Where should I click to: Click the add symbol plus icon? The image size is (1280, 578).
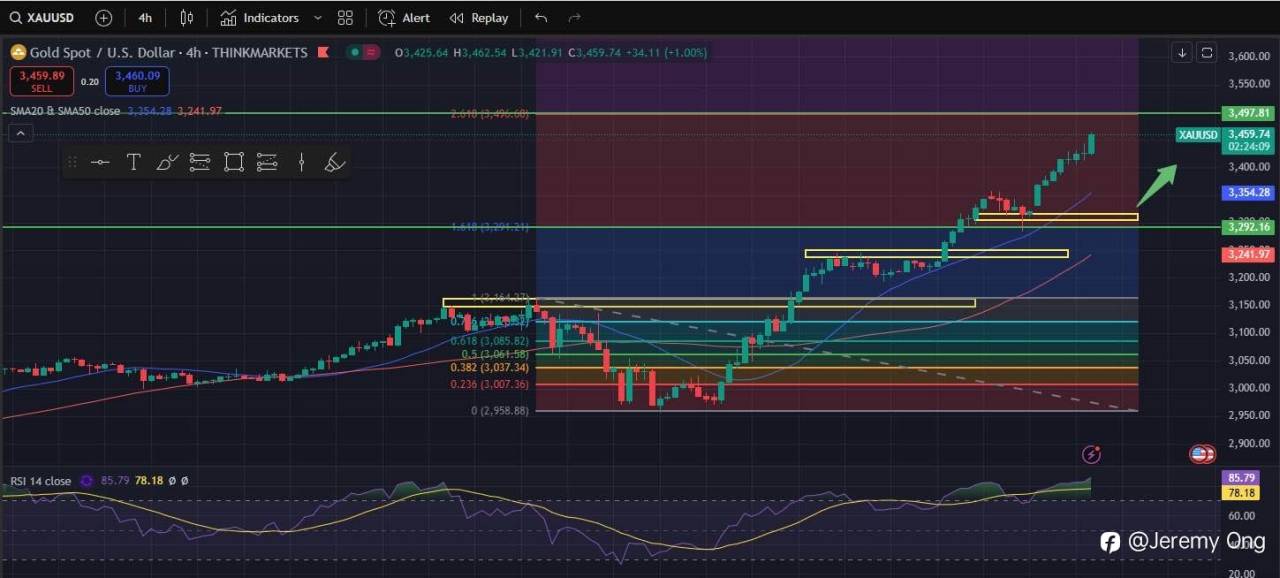[x=104, y=18]
